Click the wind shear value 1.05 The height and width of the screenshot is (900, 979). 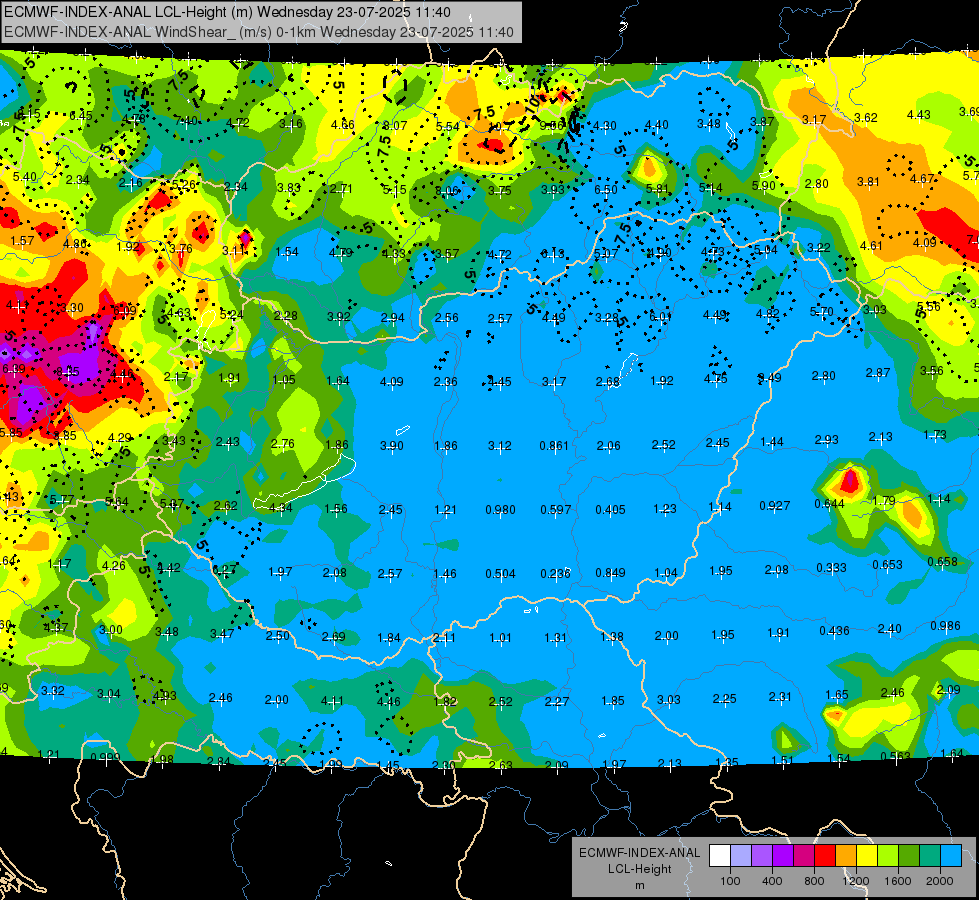[284, 380]
